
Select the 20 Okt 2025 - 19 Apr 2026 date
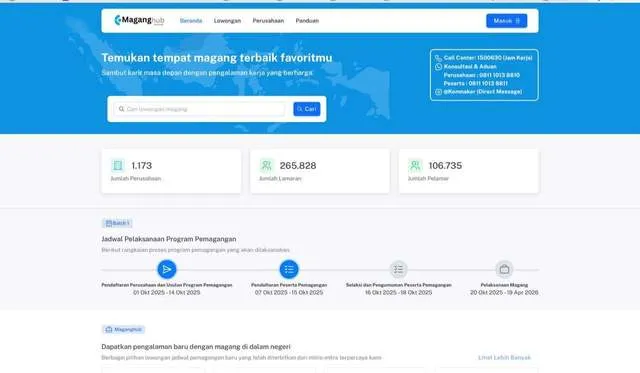coord(504,293)
